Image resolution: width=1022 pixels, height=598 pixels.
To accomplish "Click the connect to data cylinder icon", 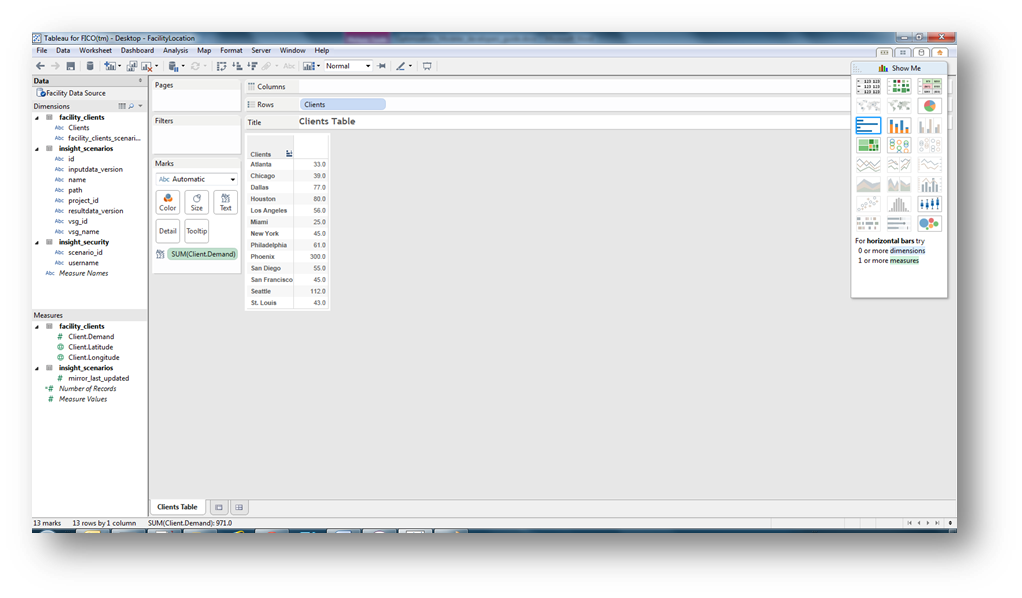I will [x=90, y=66].
